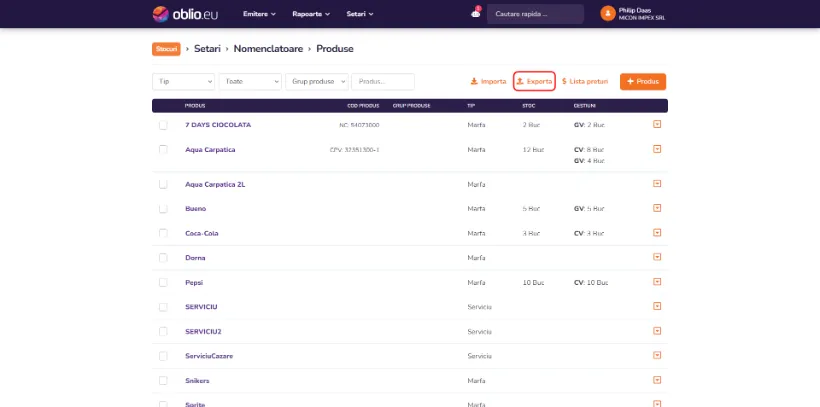
Task: Open row actions for Snikers
Action: [x=657, y=380]
